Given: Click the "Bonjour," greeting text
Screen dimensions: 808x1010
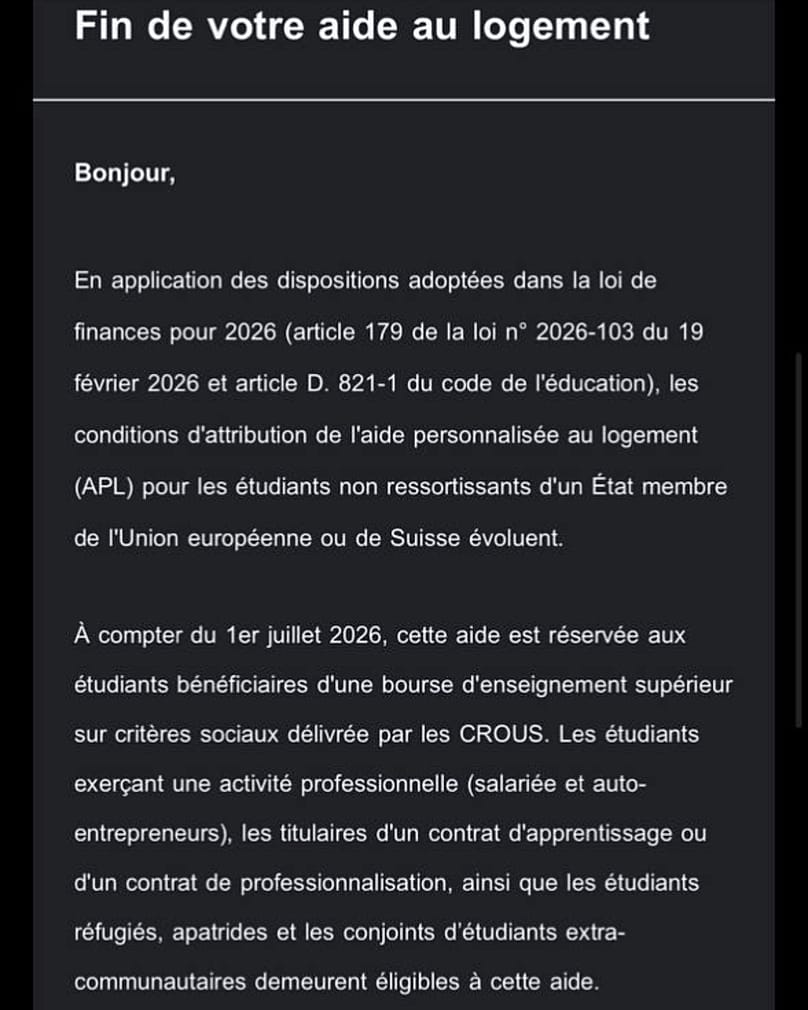Looking at the screenshot, I should [x=125, y=173].
